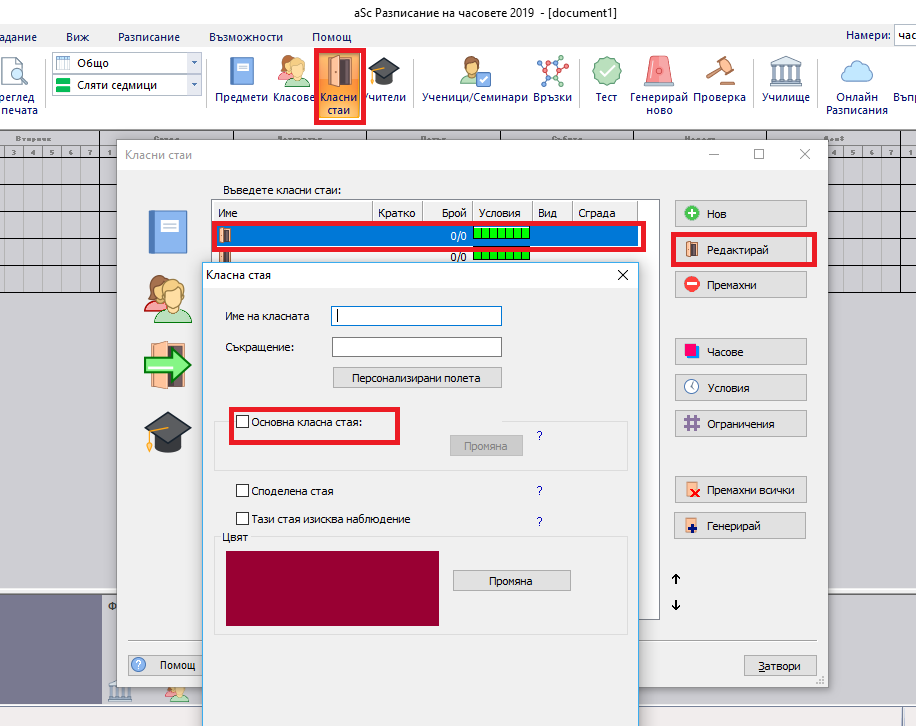This screenshot has width=916, height=726.
Task: Open the Сляти седмици dropdown
Action: click(194, 86)
